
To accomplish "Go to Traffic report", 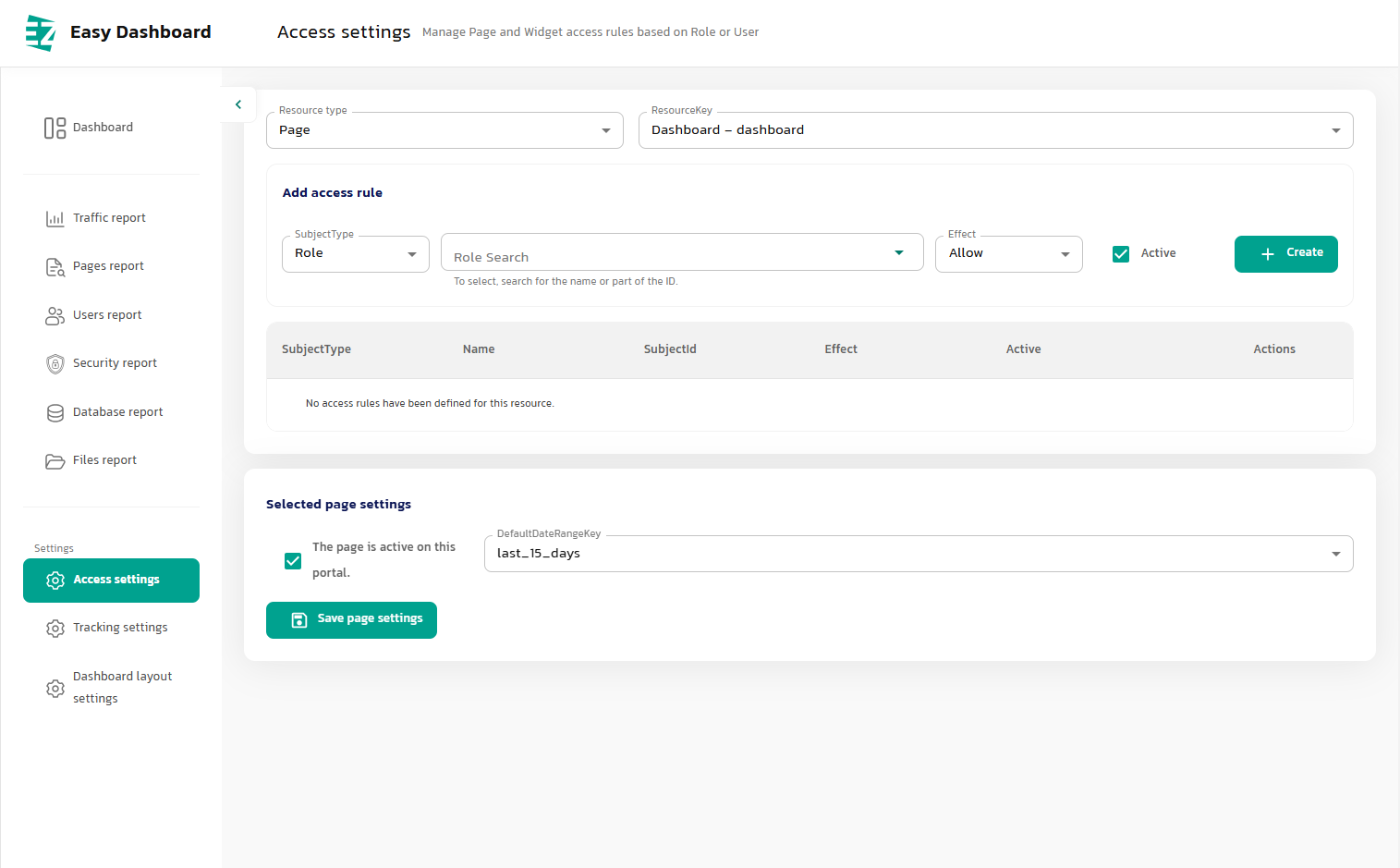I will point(111,218).
